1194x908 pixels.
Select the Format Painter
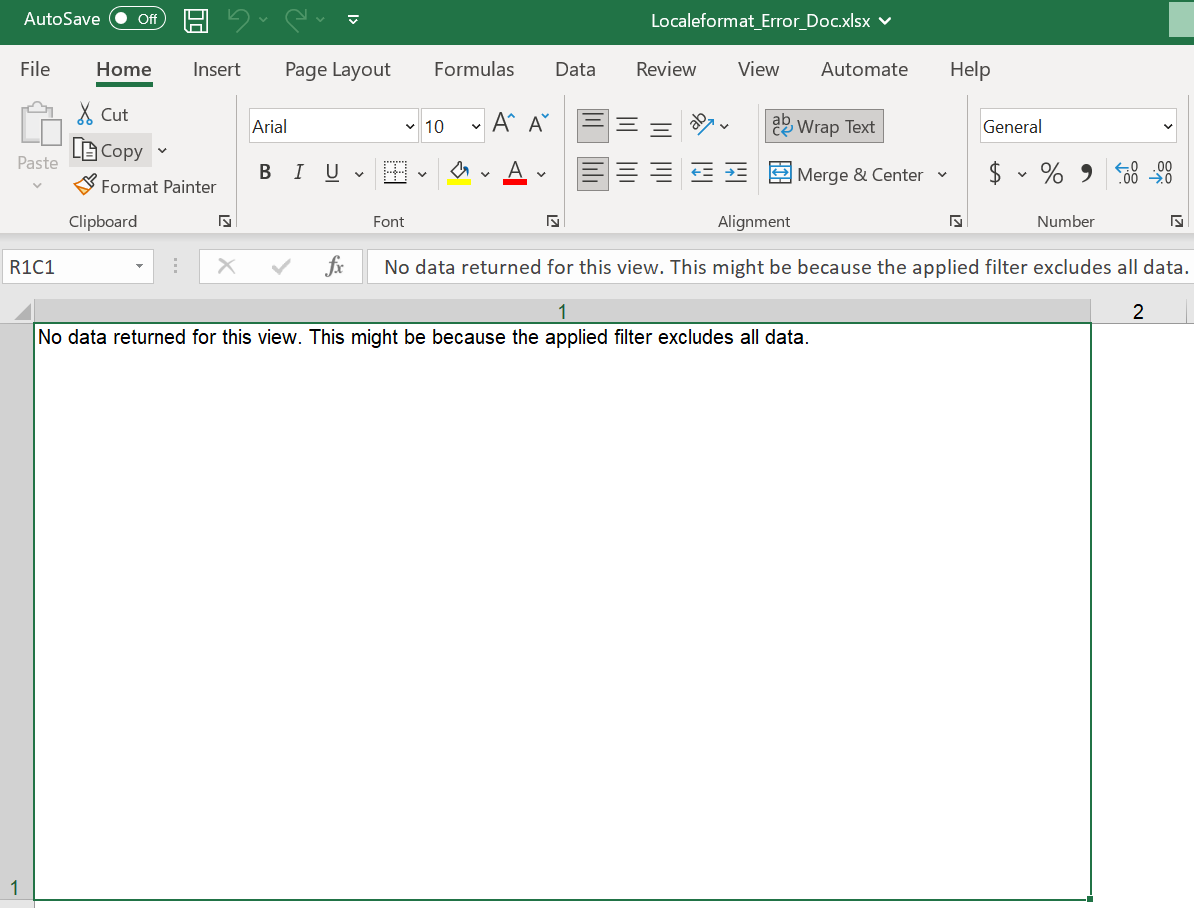(145, 187)
